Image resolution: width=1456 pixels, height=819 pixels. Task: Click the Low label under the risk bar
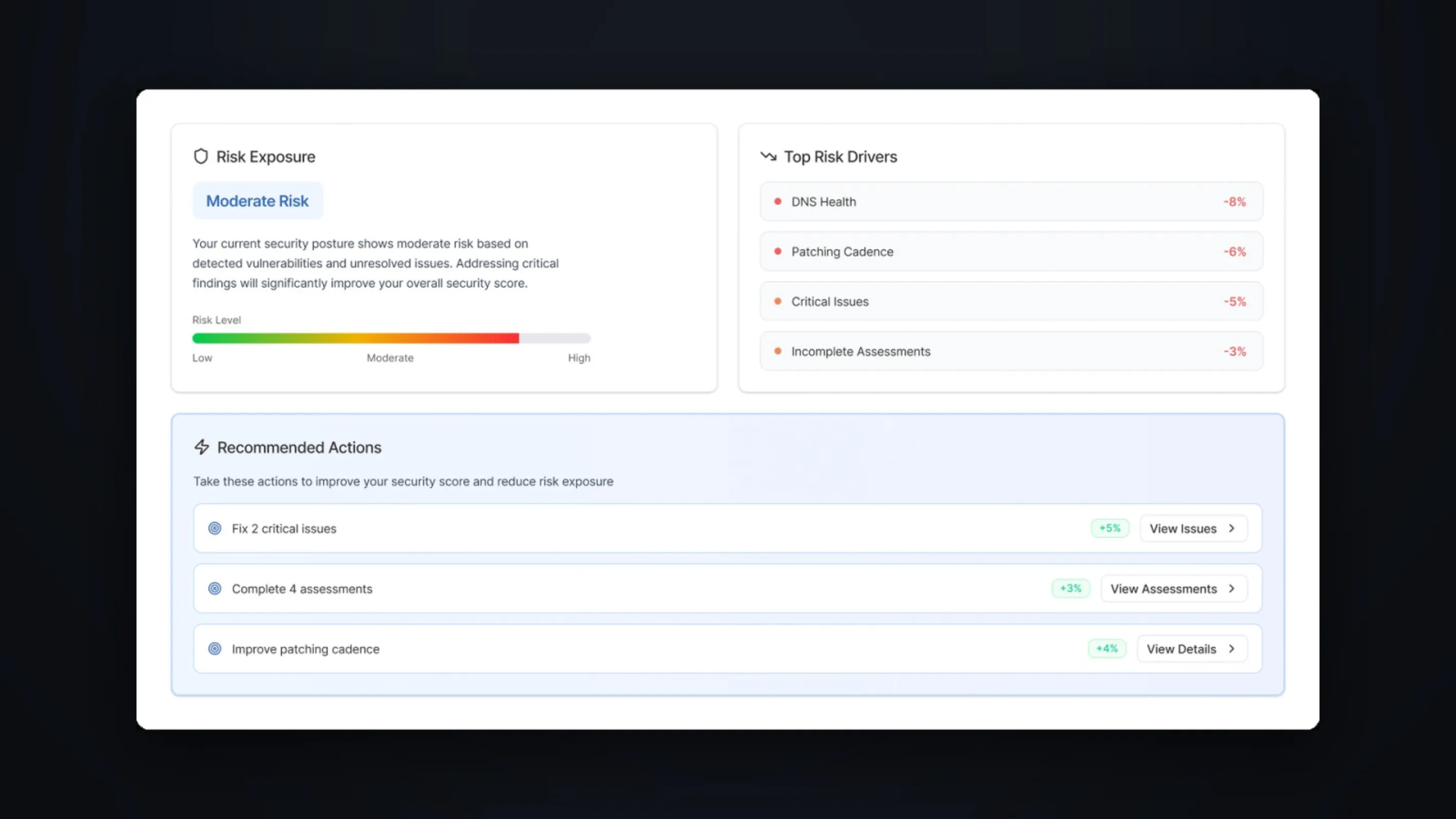(202, 358)
